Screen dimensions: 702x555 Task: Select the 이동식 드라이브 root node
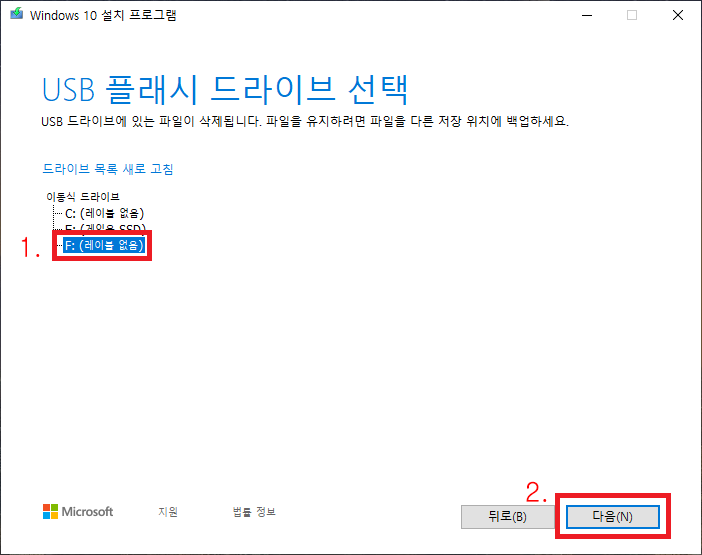tap(83, 196)
